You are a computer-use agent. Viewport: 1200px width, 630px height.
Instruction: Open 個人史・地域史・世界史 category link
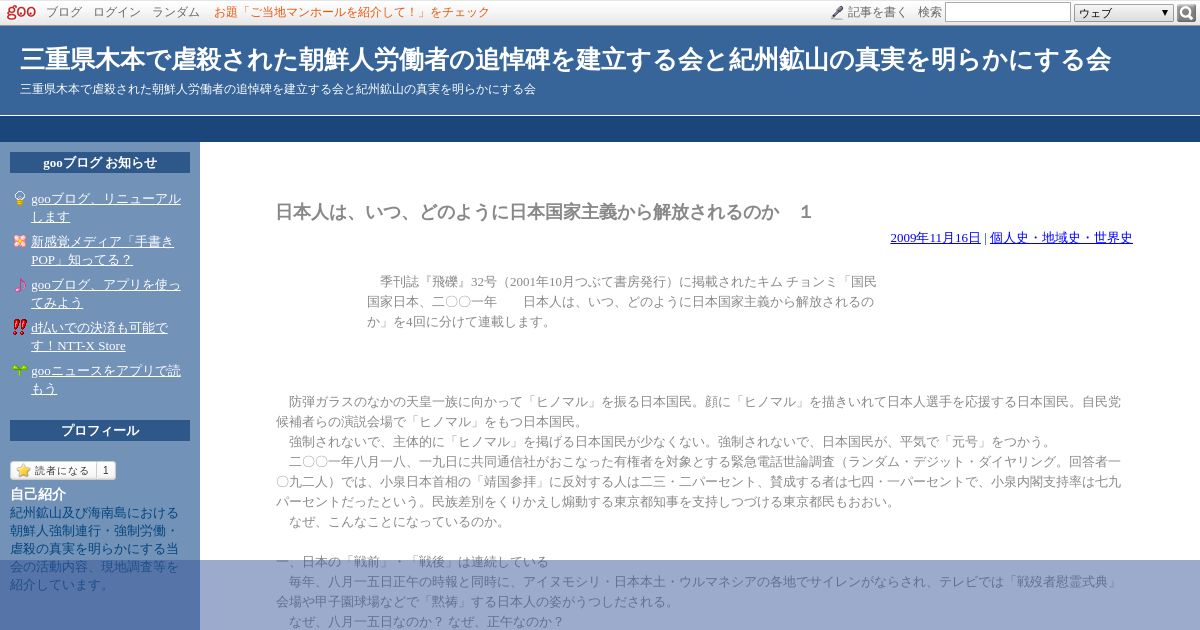[1061, 238]
